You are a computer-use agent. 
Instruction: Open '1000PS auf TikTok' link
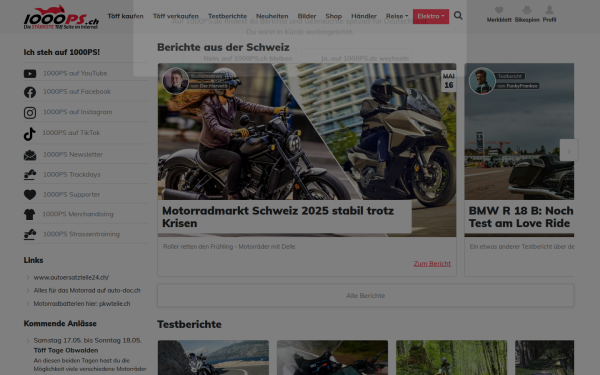pos(71,132)
